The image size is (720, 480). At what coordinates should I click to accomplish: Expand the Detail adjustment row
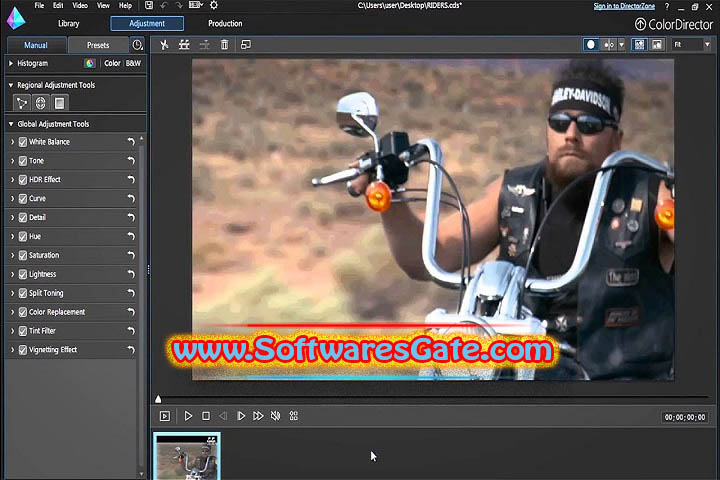point(12,217)
